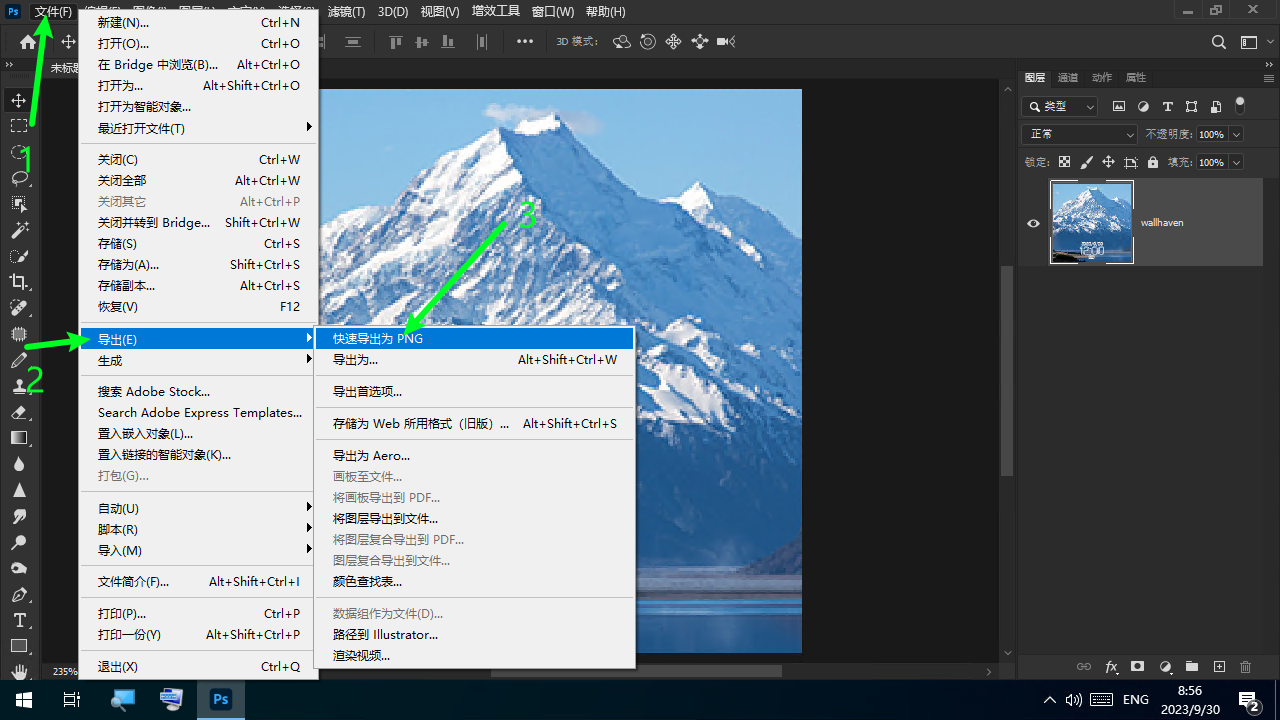
Task: Click the add layer mask icon
Action: [x=1138, y=667]
